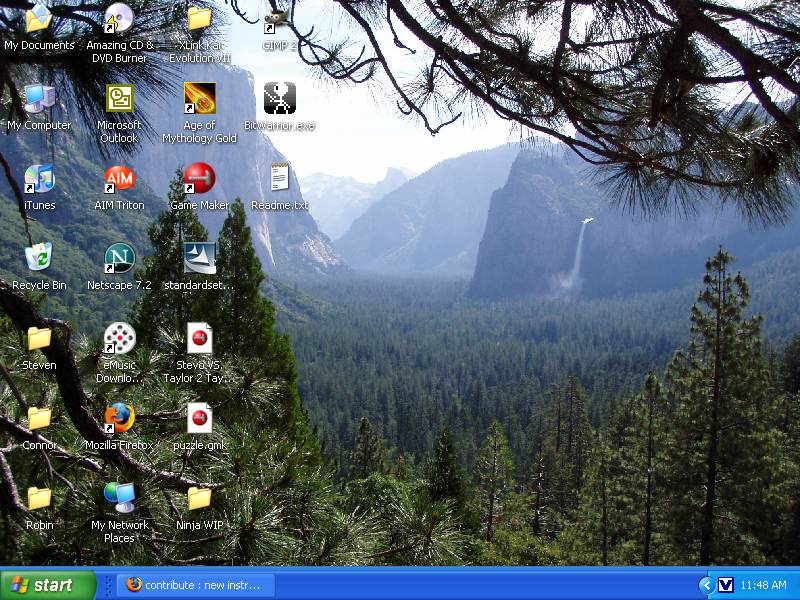This screenshot has width=800, height=600.
Task: Select the My Computer desktop icon
Action: (39, 98)
